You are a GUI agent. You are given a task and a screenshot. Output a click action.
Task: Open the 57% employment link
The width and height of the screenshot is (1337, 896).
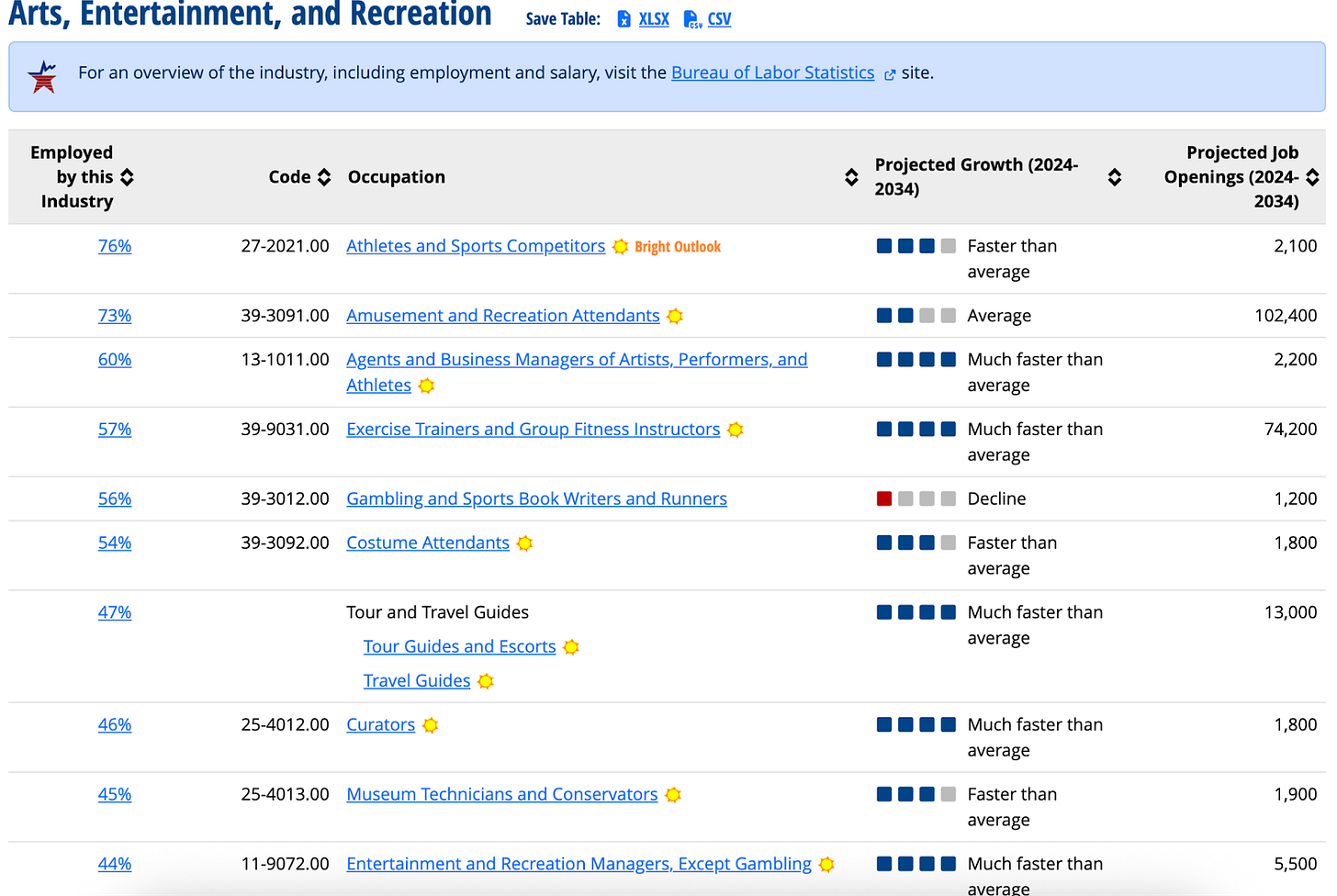pyautogui.click(x=115, y=430)
